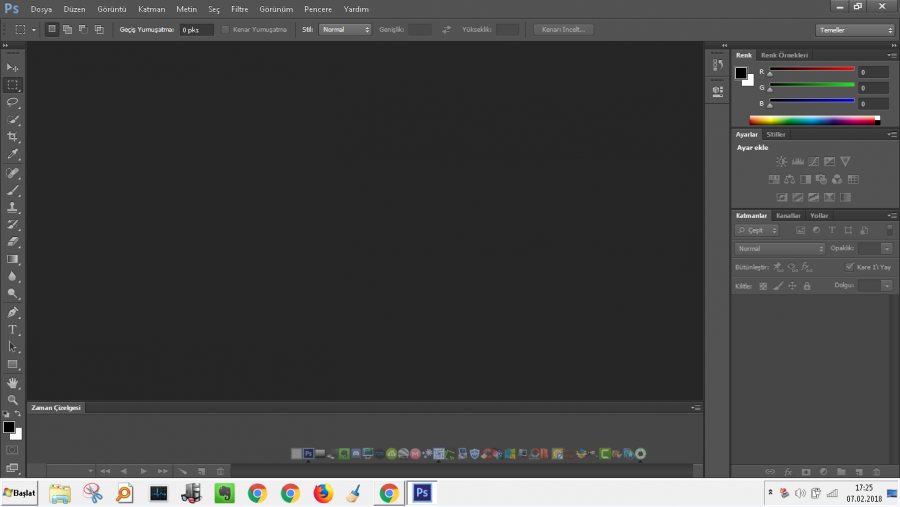Screen dimensions: 900x507
Task: Select the Move tool
Action: coord(13,67)
